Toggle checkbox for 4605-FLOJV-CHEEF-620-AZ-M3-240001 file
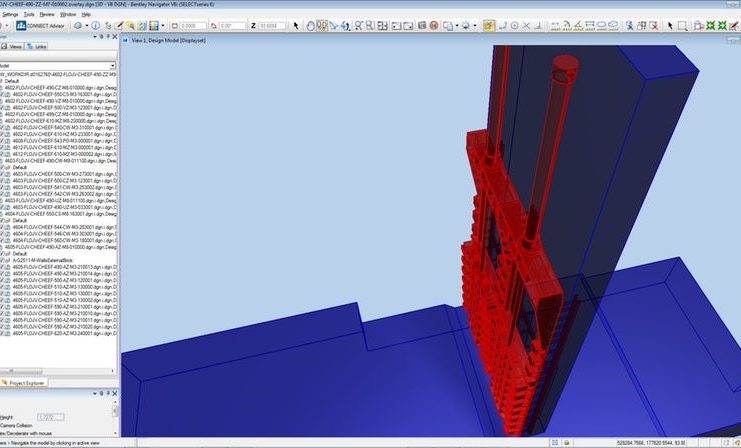741x448 pixels. [x=3, y=333]
